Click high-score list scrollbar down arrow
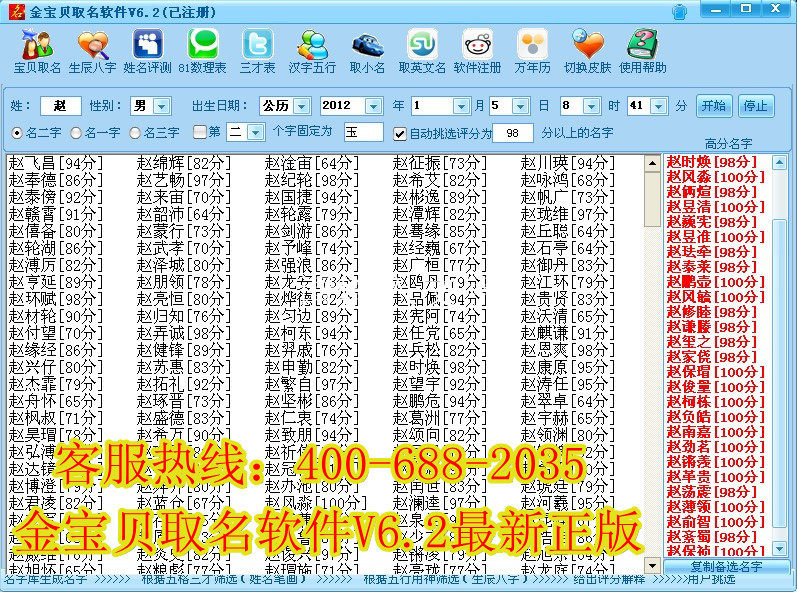This screenshot has width=797, height=592. (779, 548)
